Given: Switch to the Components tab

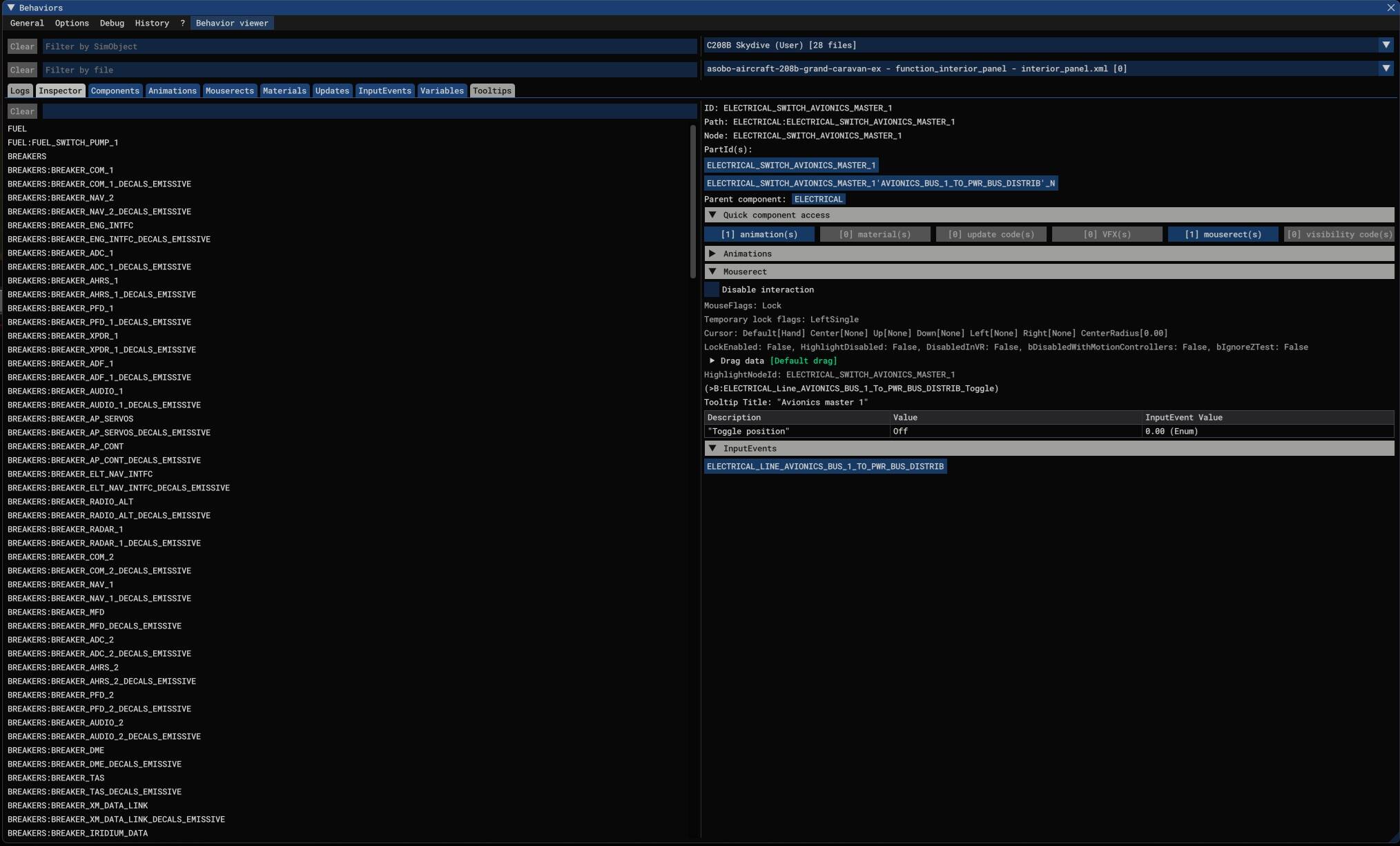Looking at the screenshot, I should [x=115, y=91].
